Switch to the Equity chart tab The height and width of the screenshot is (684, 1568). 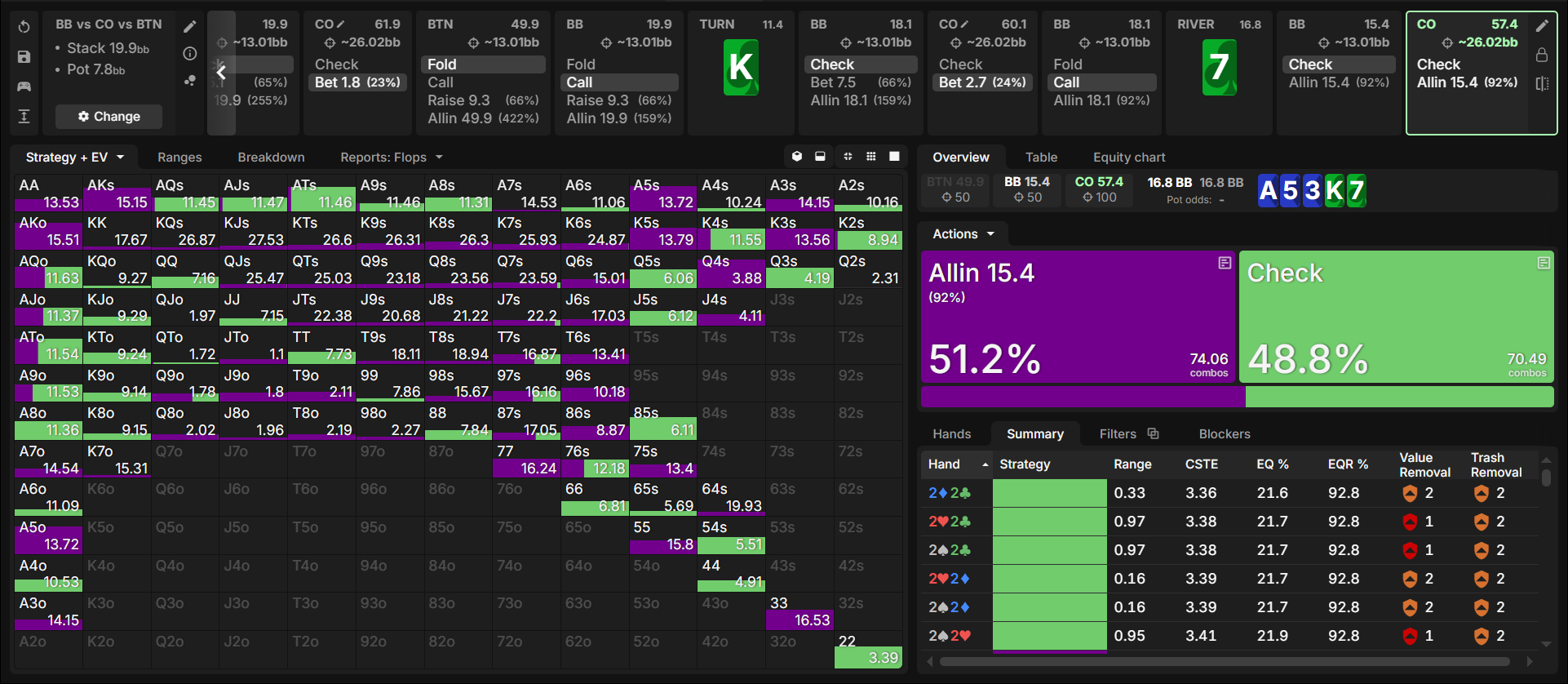point(1129,157)
